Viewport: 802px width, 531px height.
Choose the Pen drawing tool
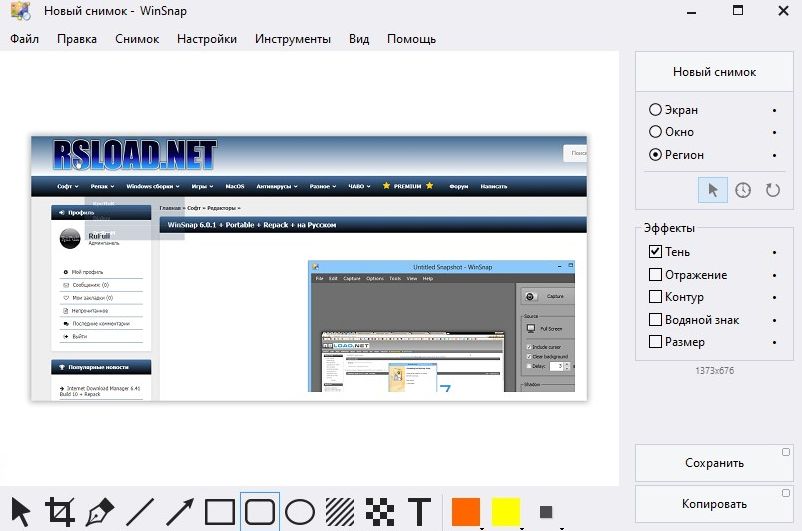[100, 512]
